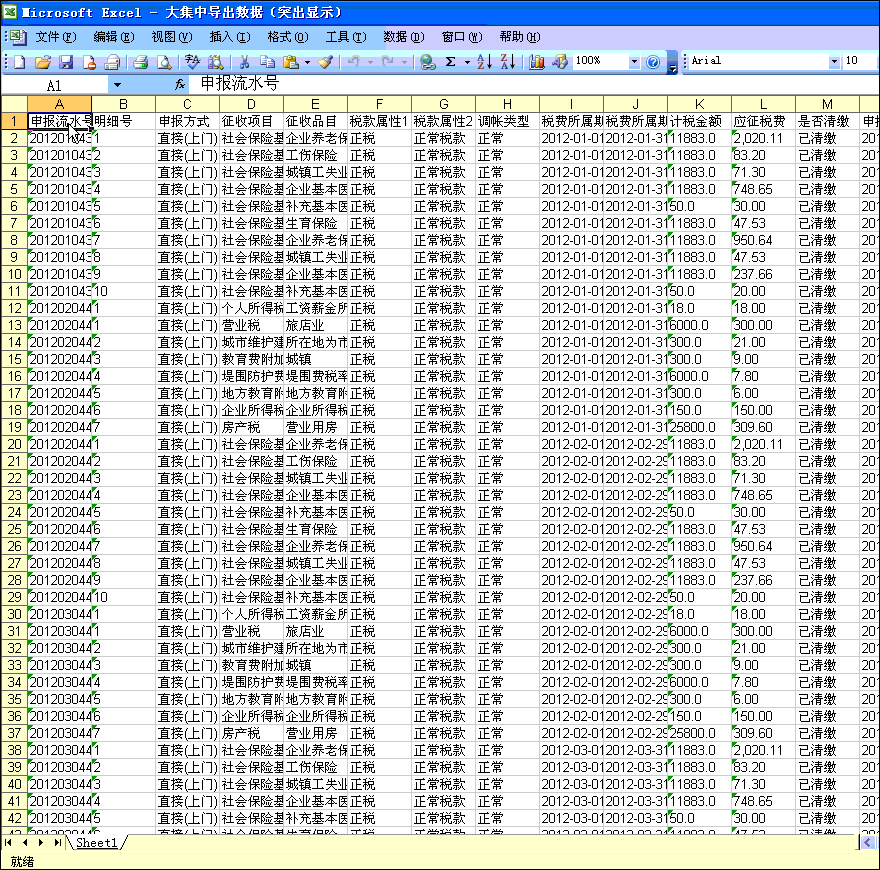Screen dimensions: 880x870
Task: Expand the Paste options arrow
Action: pyautogui.click(x=305, y=62)
